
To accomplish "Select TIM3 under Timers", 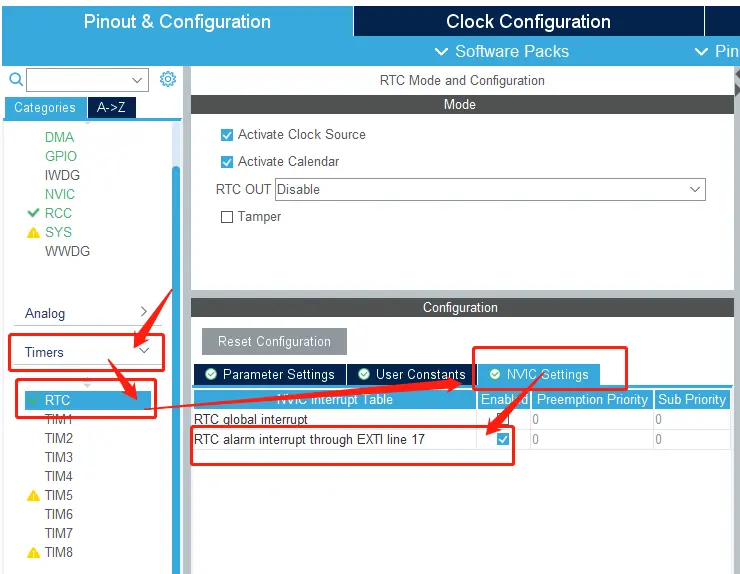I will tap(59, 457).
